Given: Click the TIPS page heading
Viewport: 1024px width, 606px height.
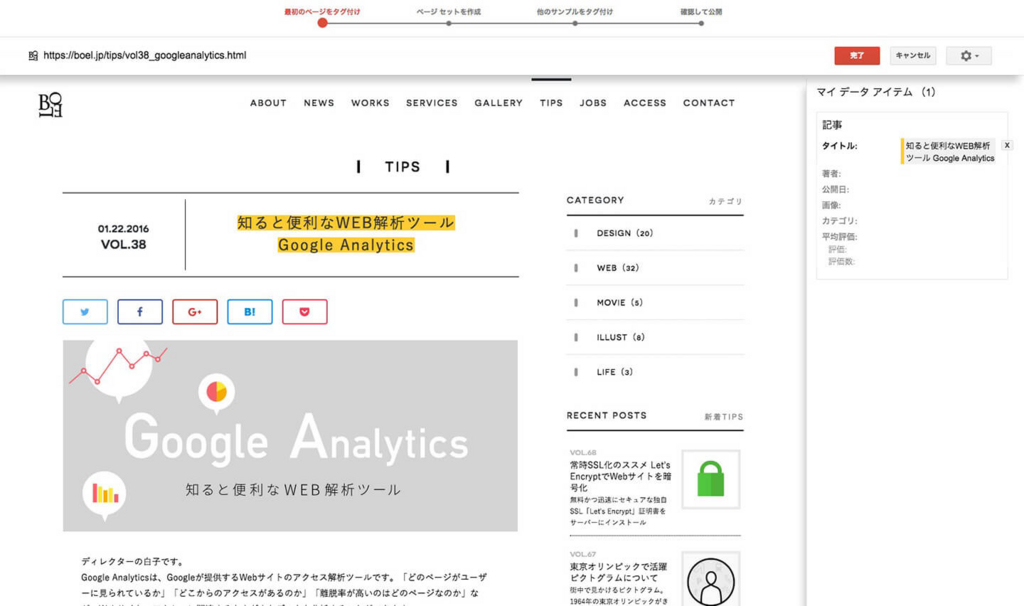Looking at the screenshot, I should 402,167.
